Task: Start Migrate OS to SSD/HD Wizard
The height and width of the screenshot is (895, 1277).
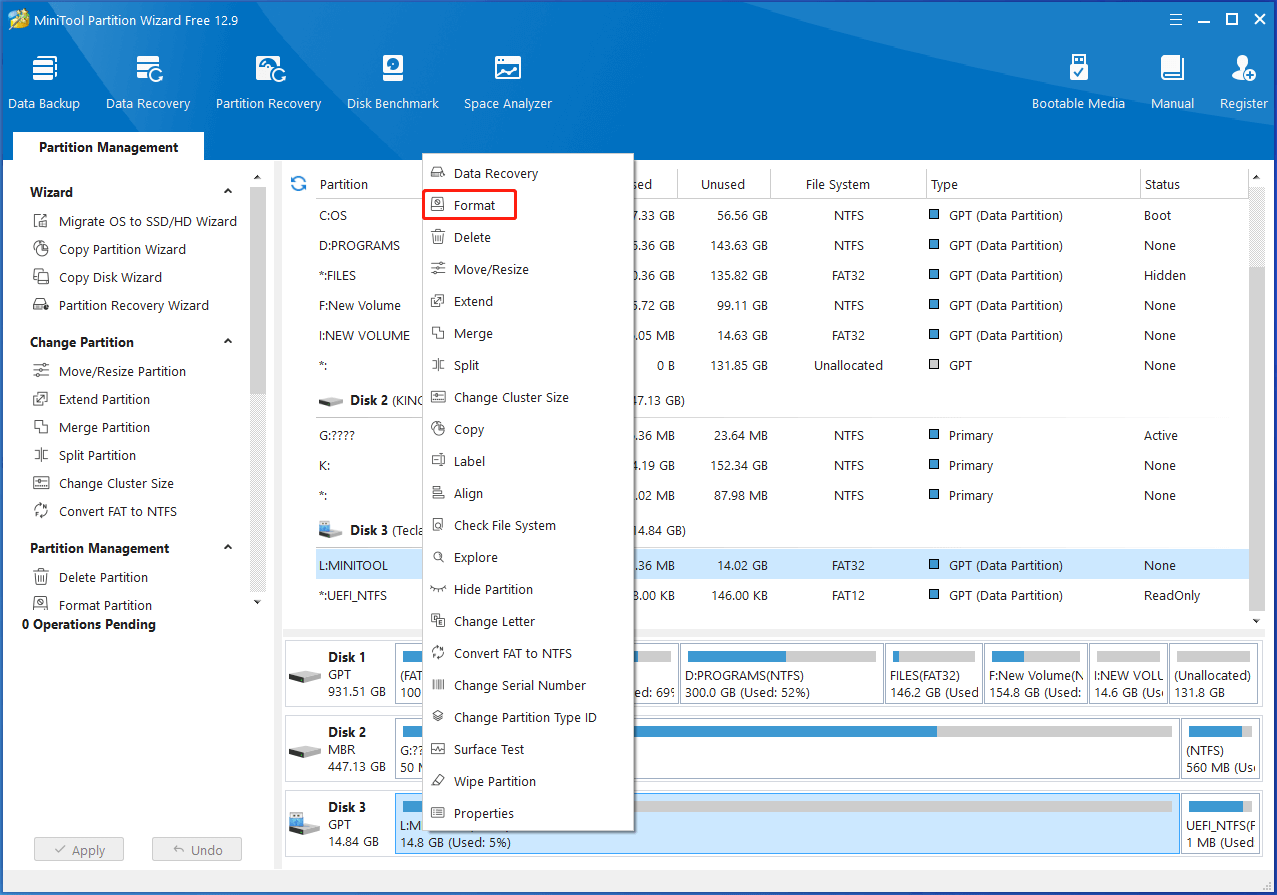Action: (x=135, y=221)
